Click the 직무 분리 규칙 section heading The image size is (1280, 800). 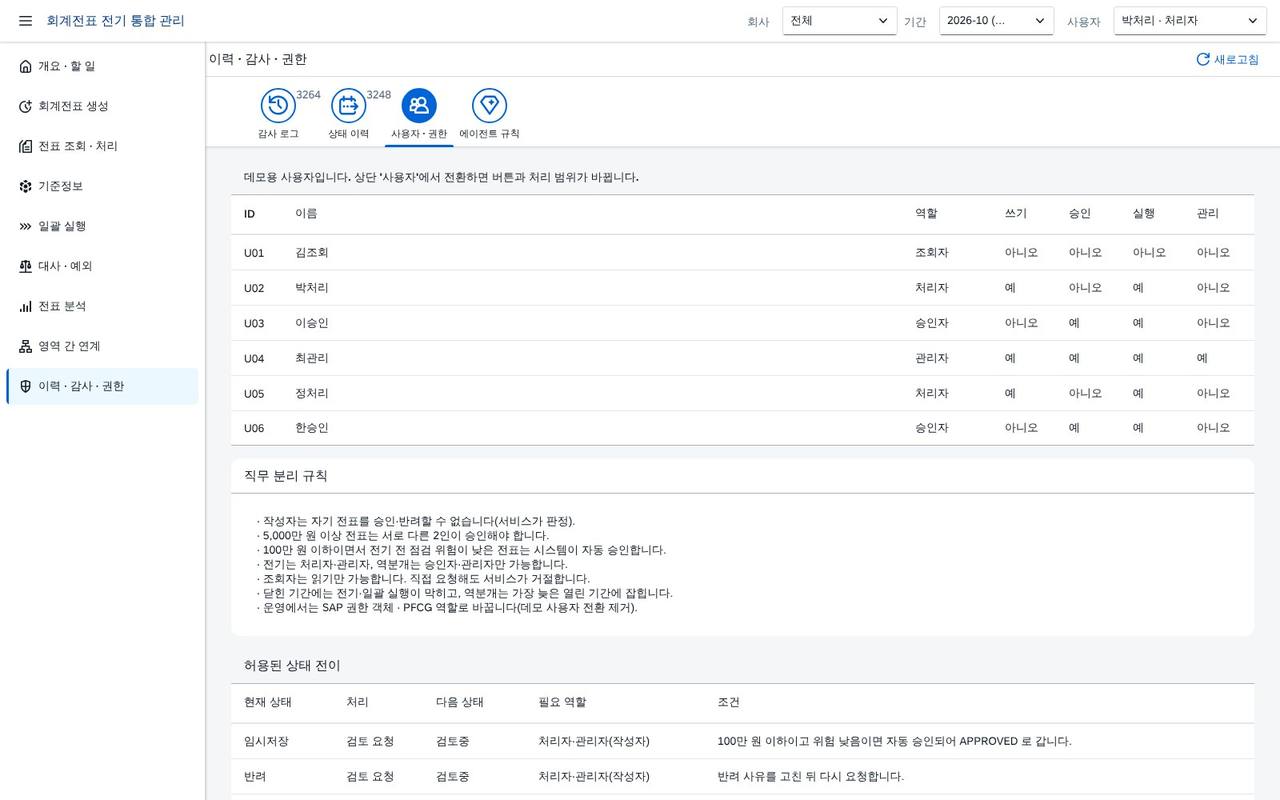click(286, 476)
